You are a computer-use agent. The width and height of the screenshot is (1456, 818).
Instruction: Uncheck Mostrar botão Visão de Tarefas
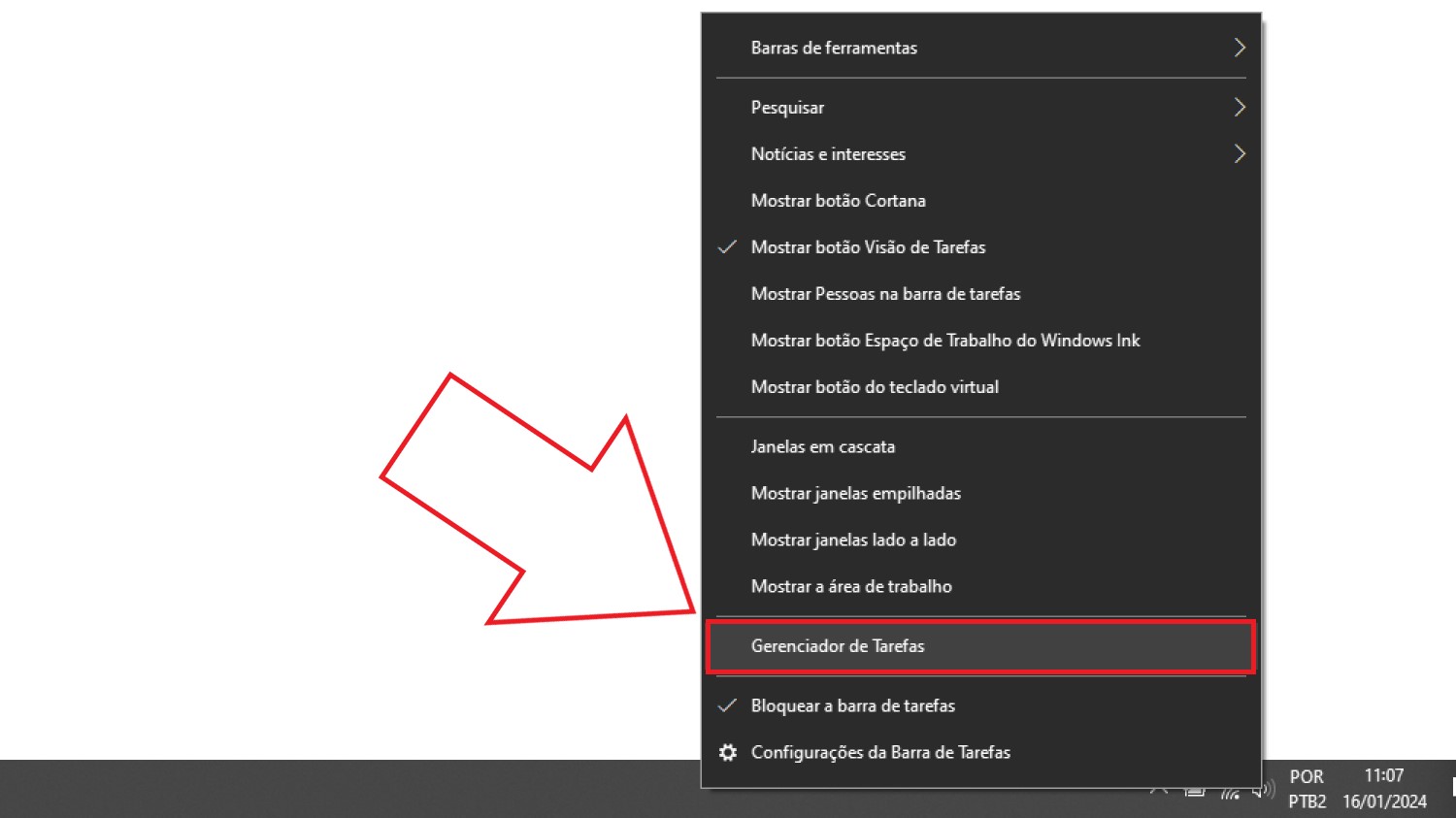tap(980, 247)
